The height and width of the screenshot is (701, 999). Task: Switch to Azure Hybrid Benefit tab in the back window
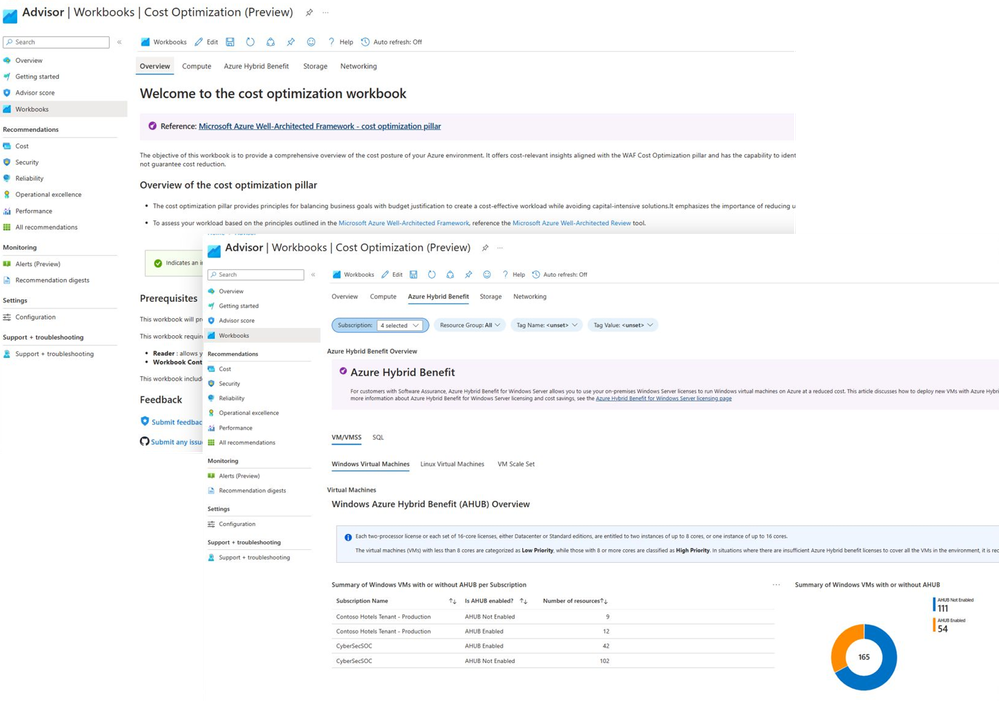point(256,66)
